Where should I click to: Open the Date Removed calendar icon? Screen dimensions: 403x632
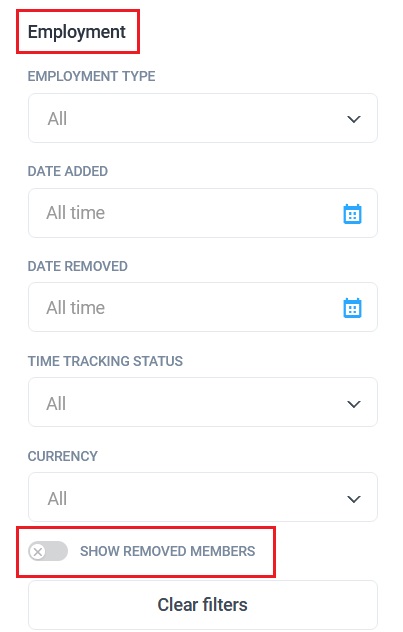coord(352,308)
